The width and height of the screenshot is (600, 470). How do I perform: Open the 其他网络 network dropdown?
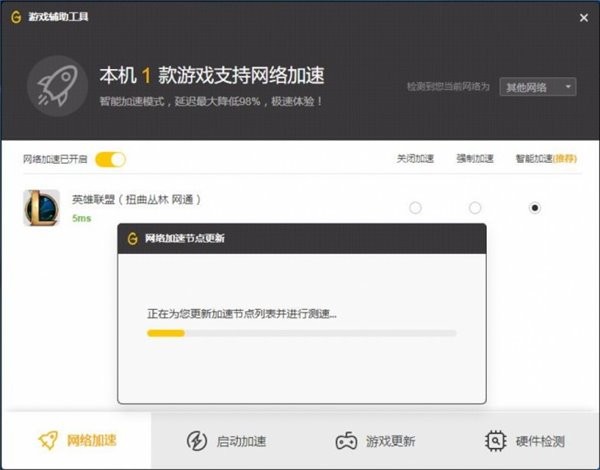538,87
